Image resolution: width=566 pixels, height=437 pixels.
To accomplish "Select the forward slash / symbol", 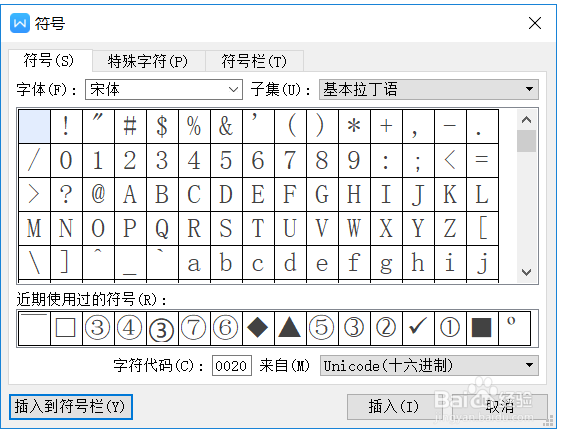I will click(34, 161).
